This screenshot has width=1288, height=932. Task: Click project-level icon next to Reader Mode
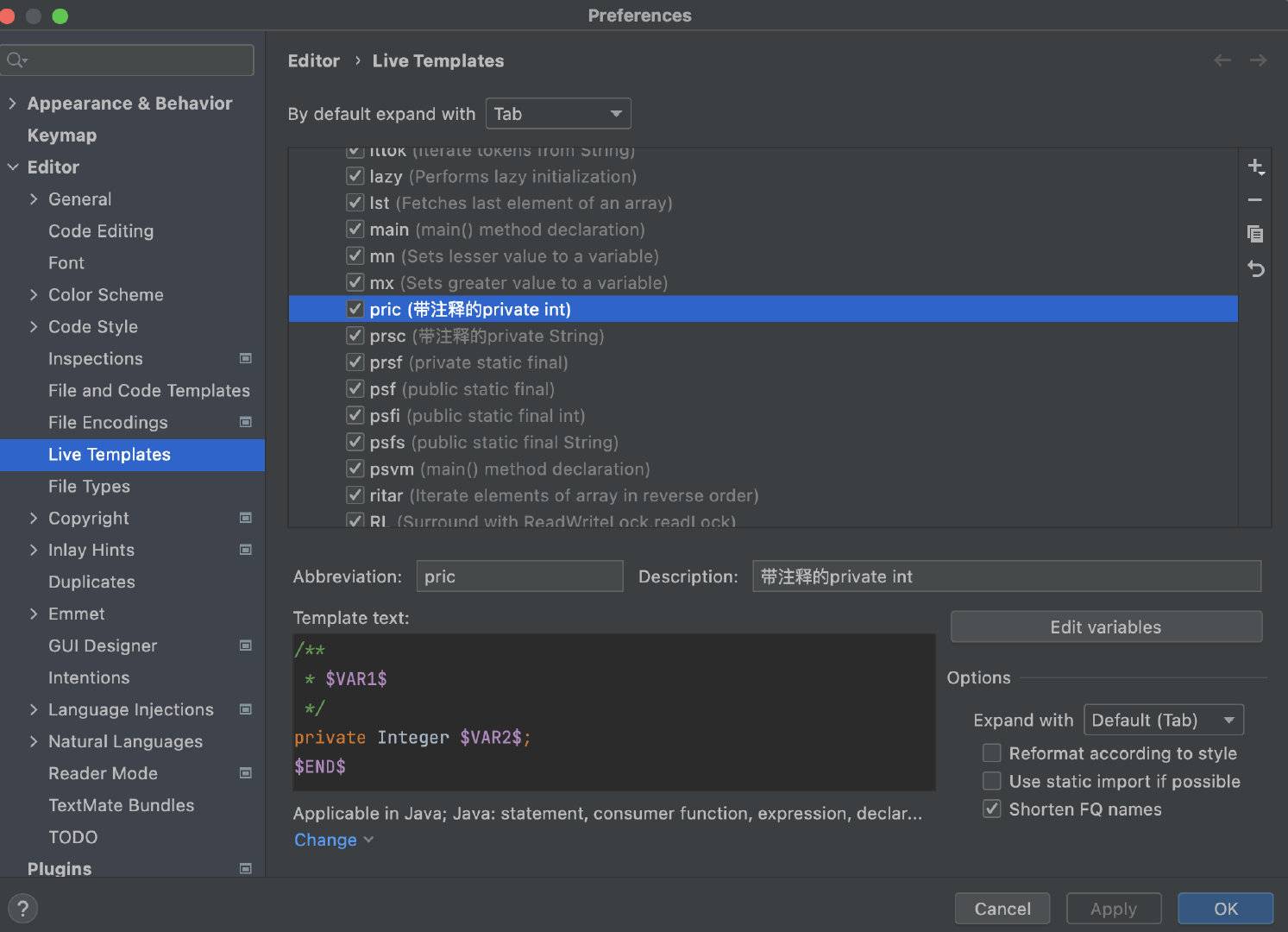point(246,773)
